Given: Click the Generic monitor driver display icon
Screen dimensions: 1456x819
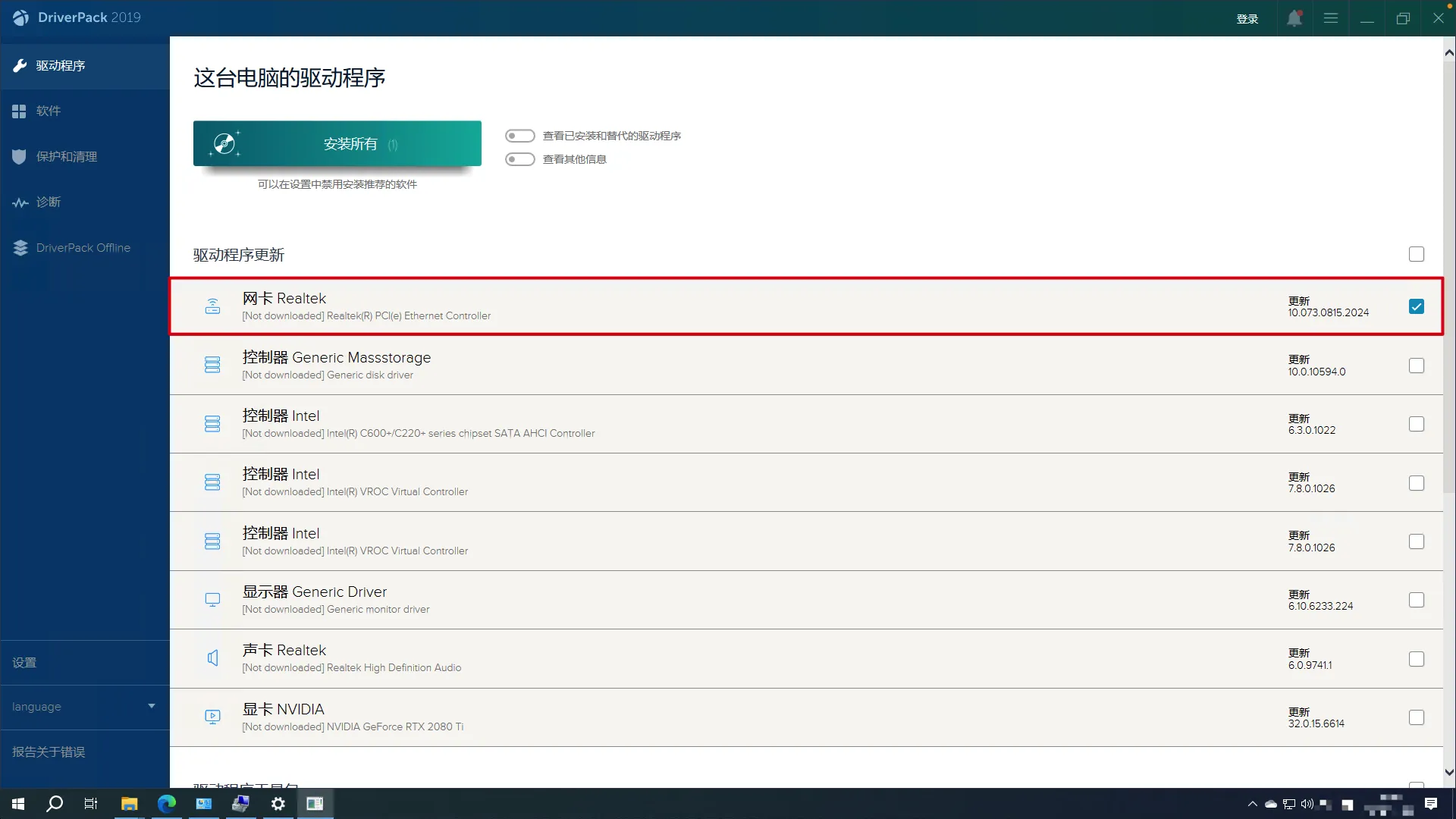Looking at the screenshot, I should pyautogui.click(x=212, y=600).
